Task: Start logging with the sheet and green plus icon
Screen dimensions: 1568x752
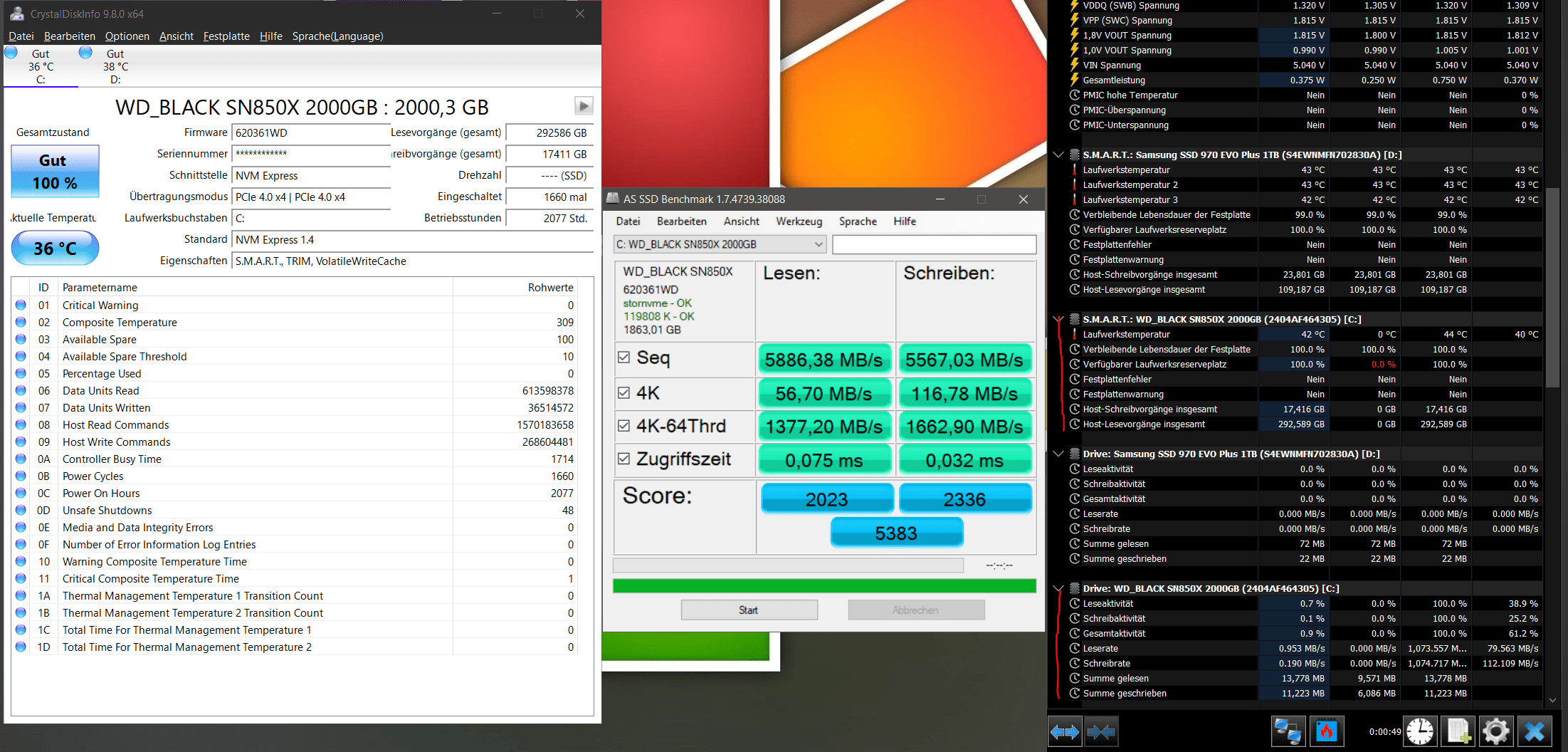Action: [1458, 731]
